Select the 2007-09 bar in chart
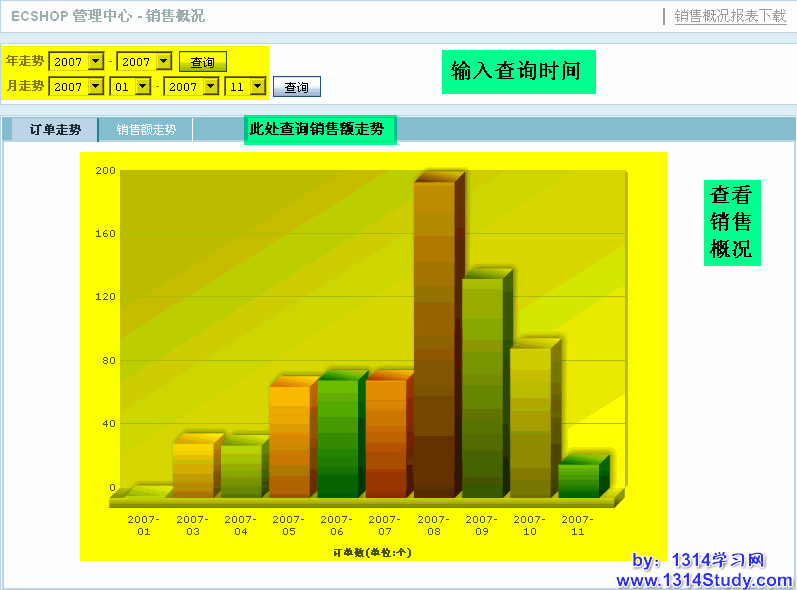The height and width of the screenshot is (590, 797). click(x=482, y=385)
